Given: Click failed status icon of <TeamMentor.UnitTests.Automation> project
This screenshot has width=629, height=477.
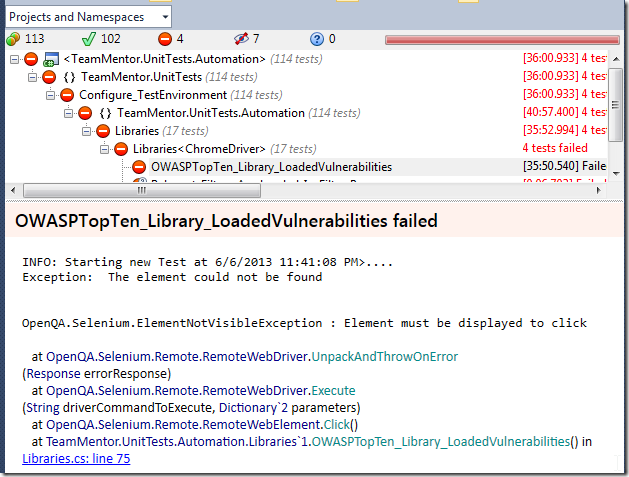Looking at the screenshot, I should (x=31, y=59).
